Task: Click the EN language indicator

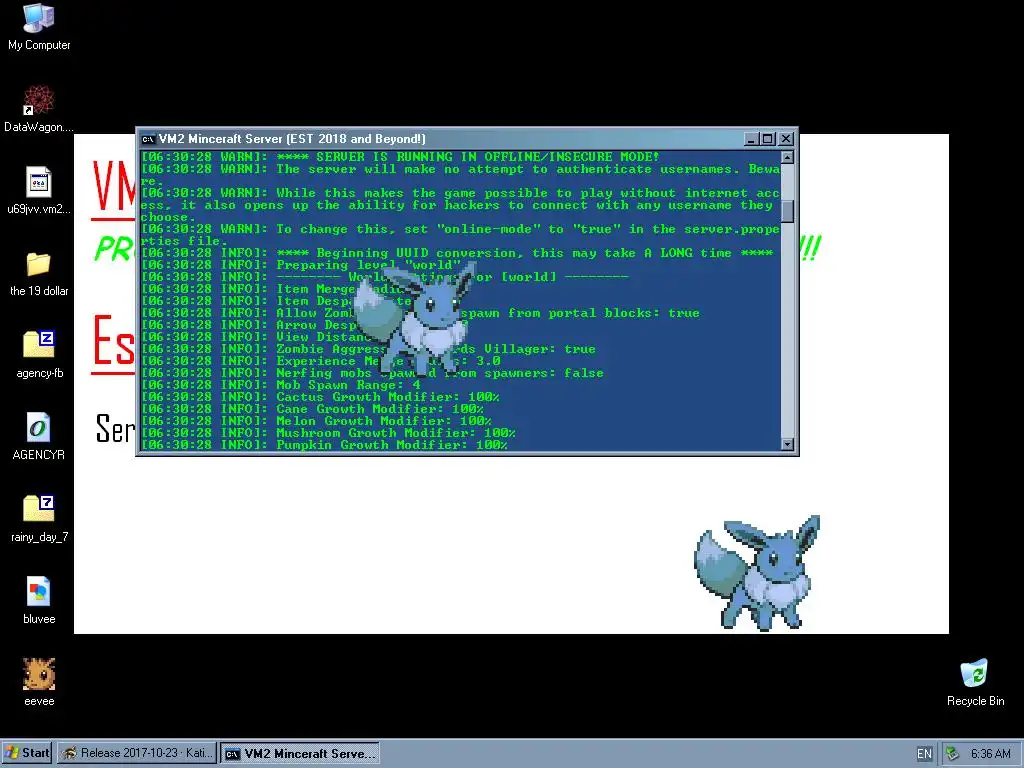Action: 924,754
